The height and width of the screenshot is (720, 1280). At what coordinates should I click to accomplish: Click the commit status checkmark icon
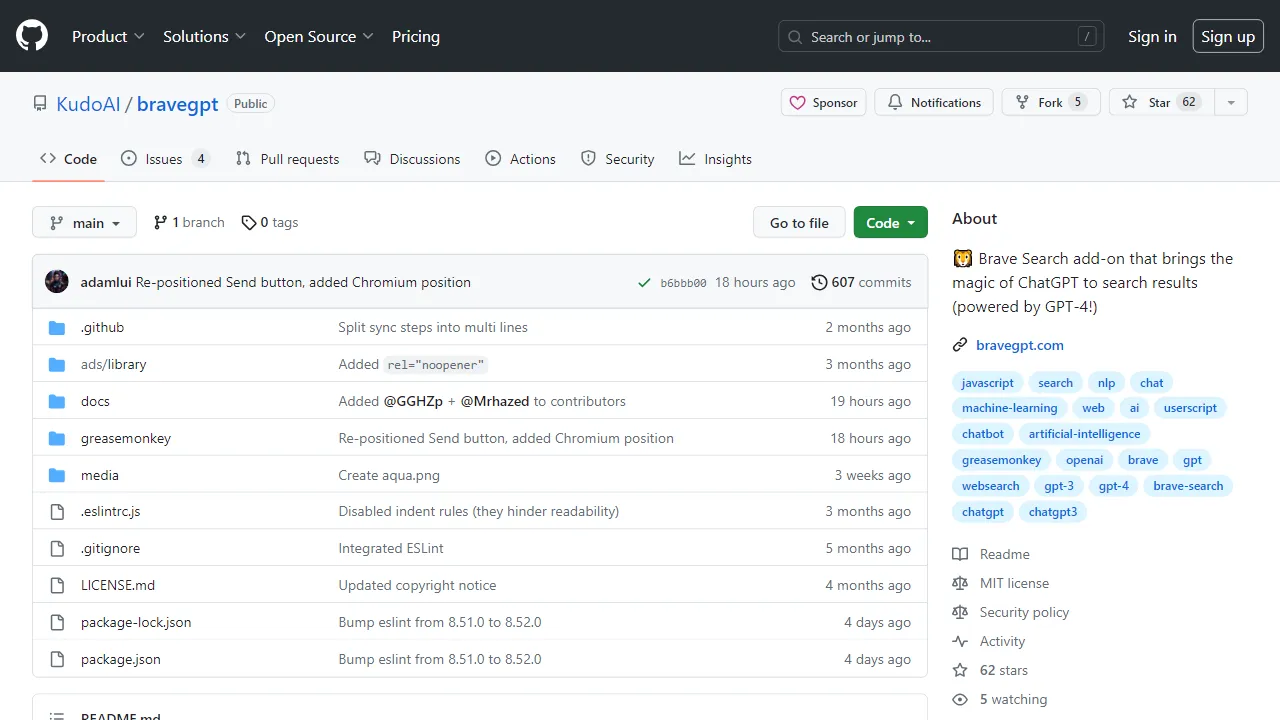(x=645, y=283)
